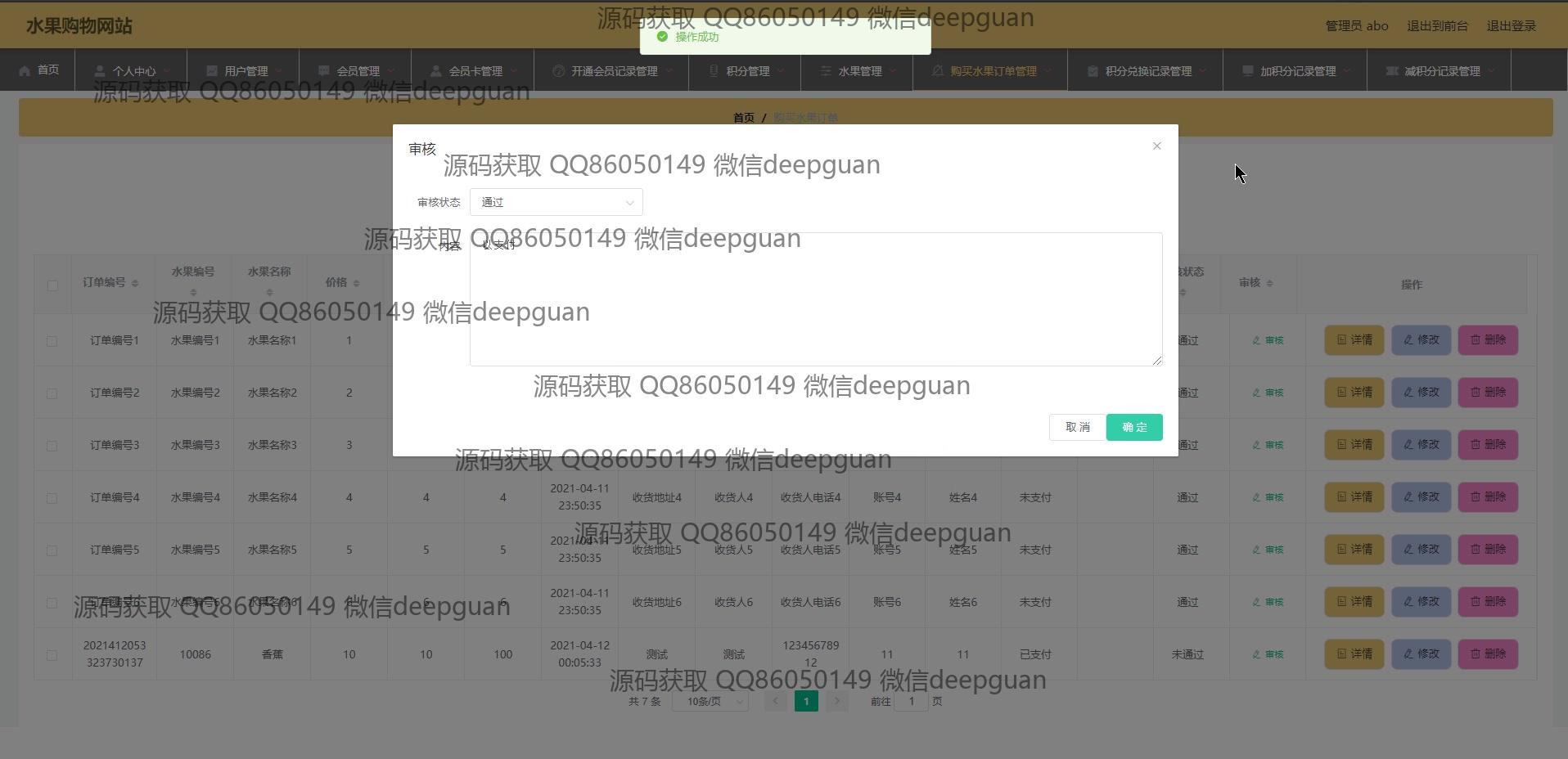Toggle the select-all checkbox in table header
This screenshot has height=759, width=1568.
coord(52,285)
